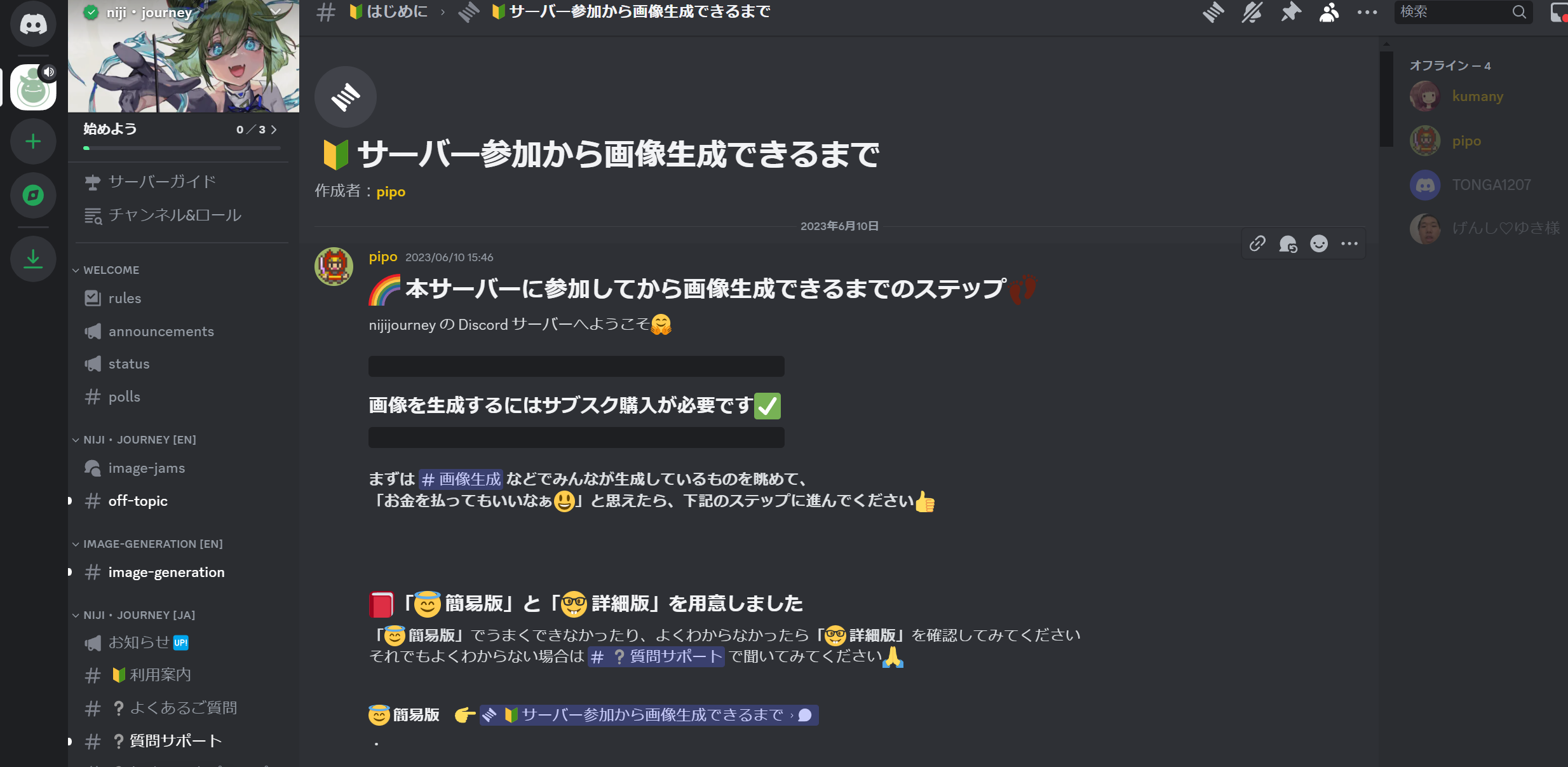Open Discord direct messages home icon

click(33, 24)
